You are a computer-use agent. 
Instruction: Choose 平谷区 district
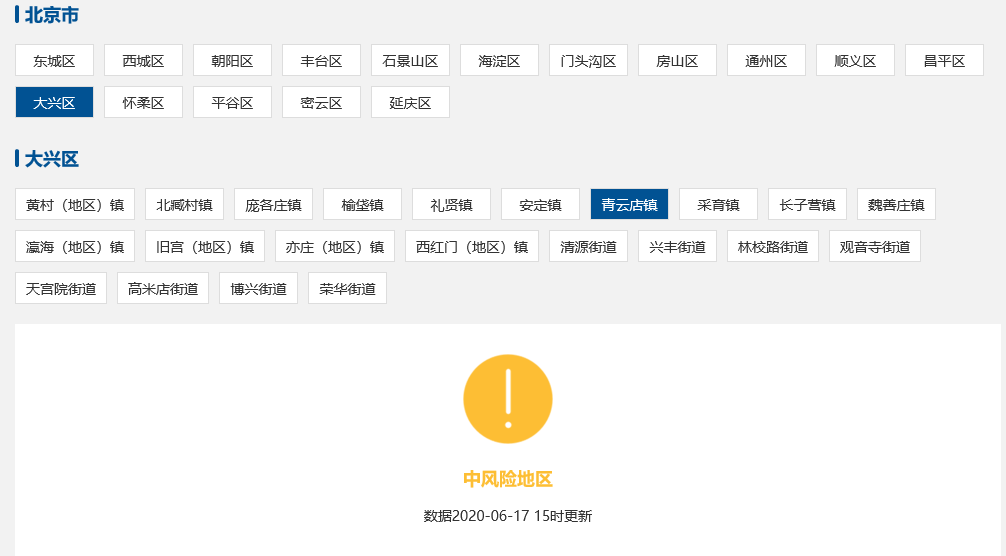232,102
